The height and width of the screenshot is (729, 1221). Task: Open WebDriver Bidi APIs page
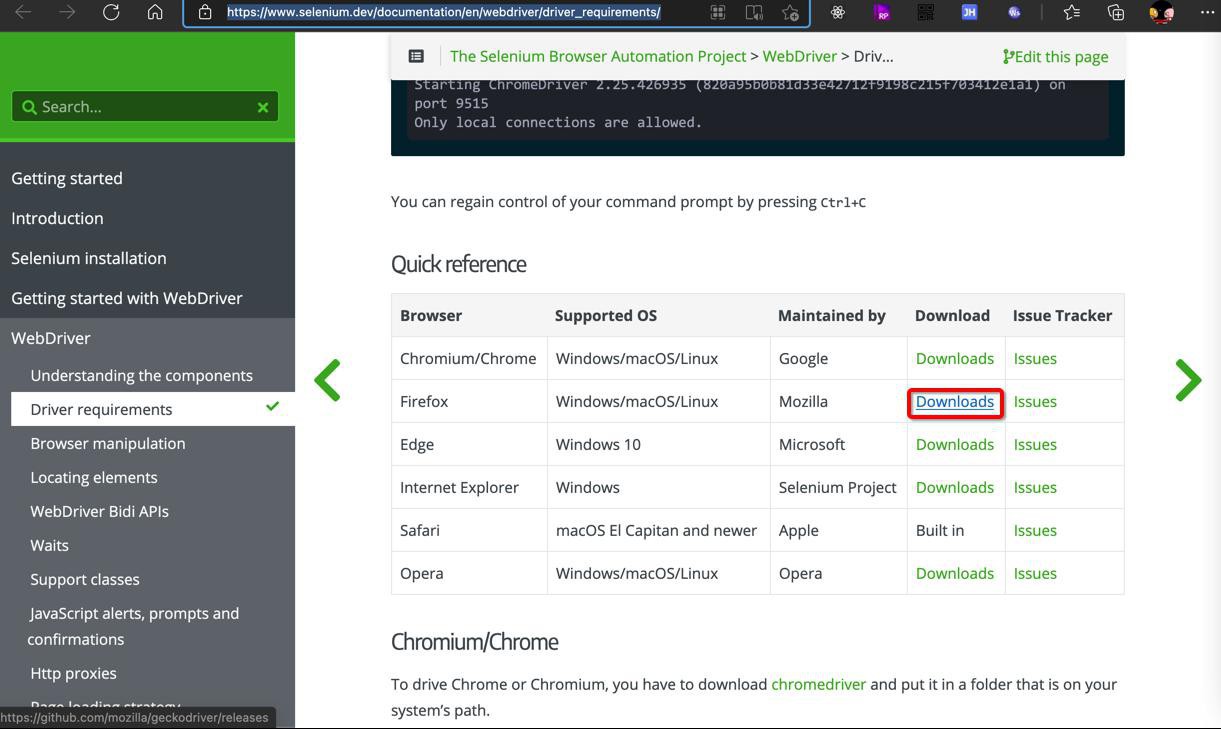tap(99, 511)
